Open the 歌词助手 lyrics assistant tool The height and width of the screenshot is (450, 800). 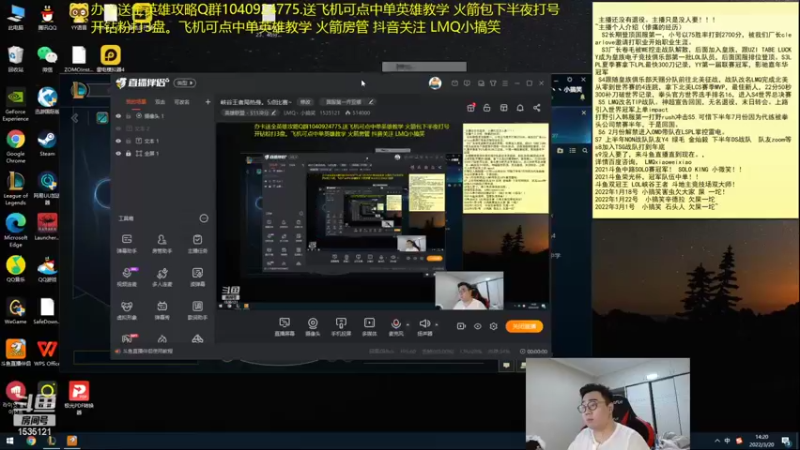click(197, 310)
